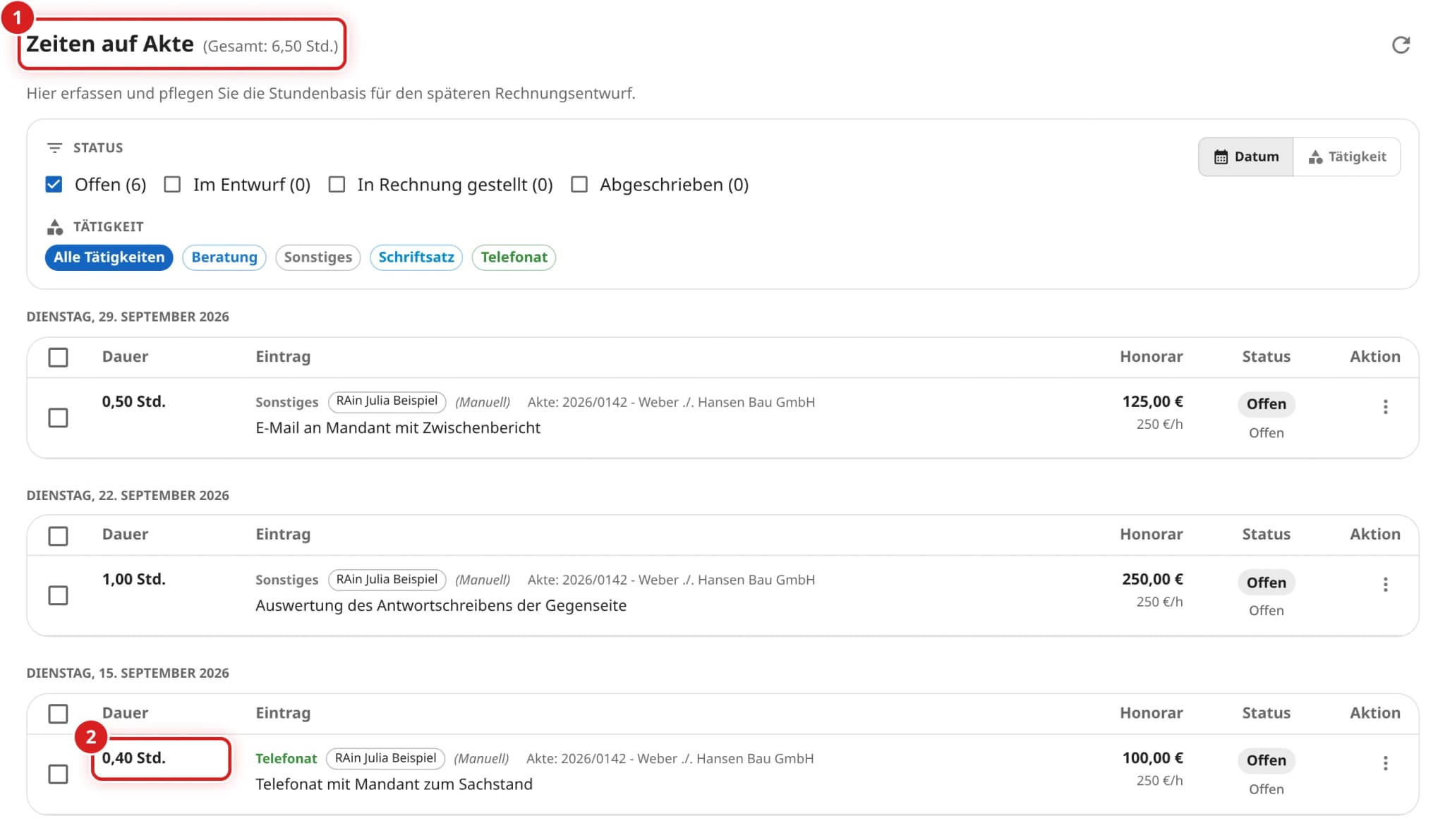Viewport: 1445px width, 840px height.
Task: Select all entries for 22. September header checkbox
Action: pyautogui.click(x=58, y=536)
